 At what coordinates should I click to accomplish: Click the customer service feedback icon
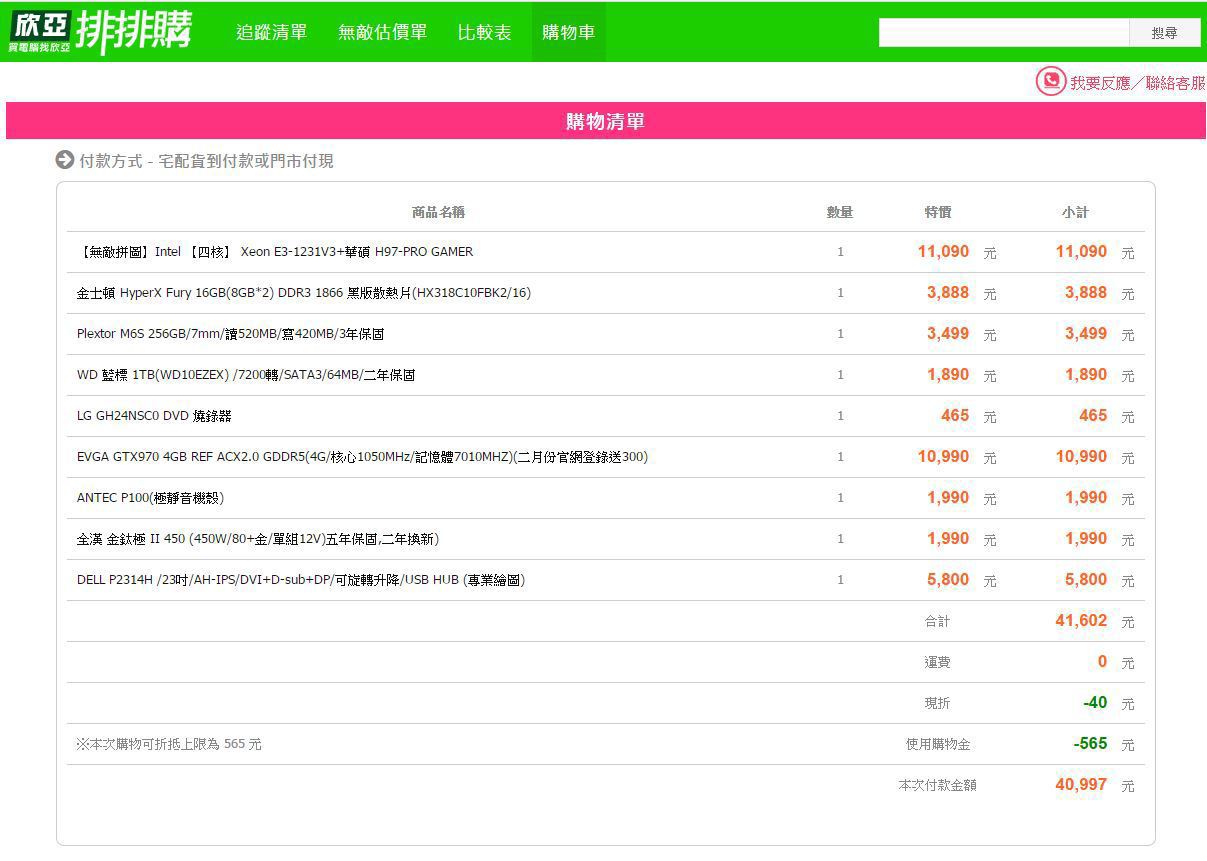[1050, 81]
